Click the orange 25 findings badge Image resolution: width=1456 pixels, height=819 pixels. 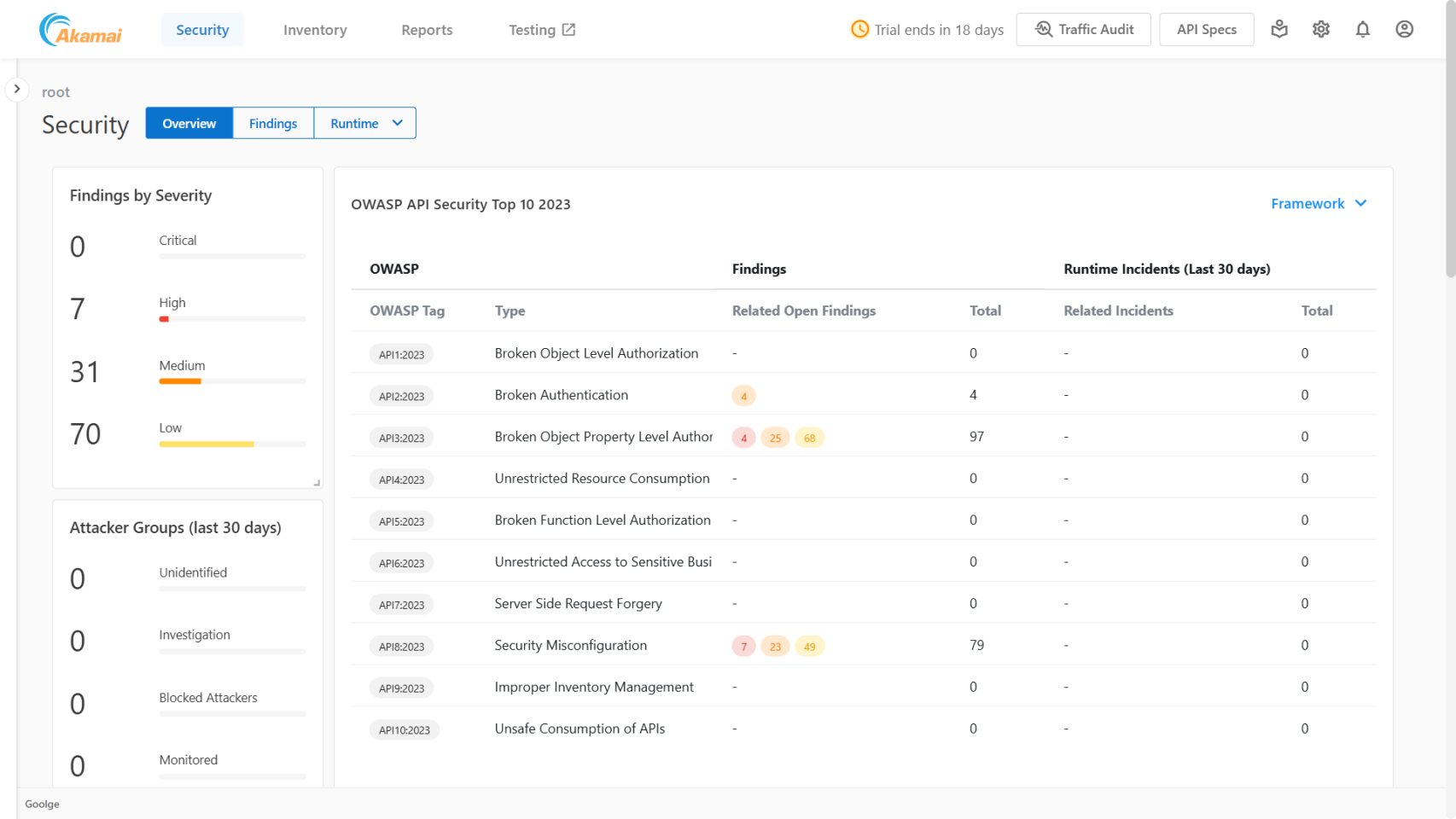[x=775, y=439]
